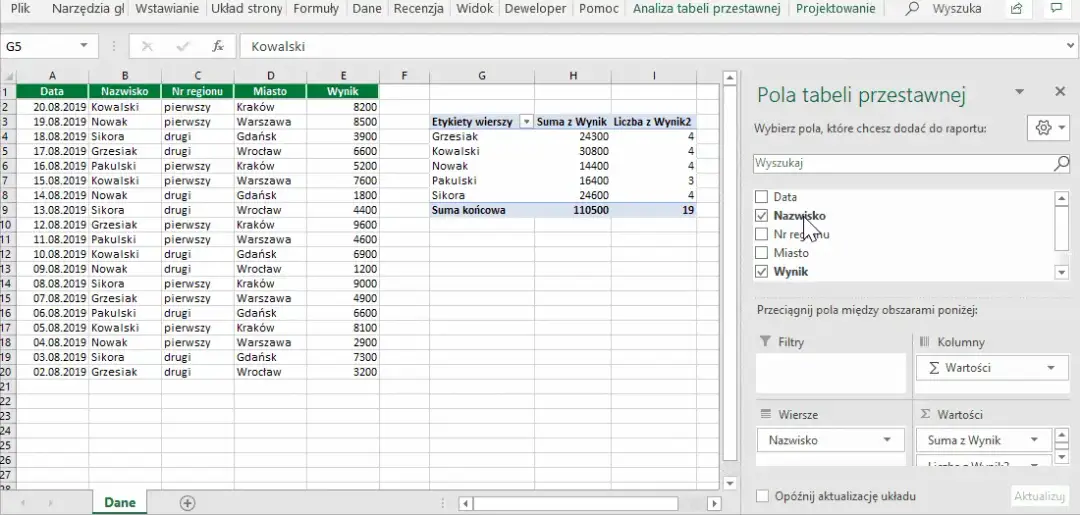This screenshot has width=1080, height=515.
Task: Open the Nazwisko dropdown in Wiersze area
Action: (x=887, y=440)
